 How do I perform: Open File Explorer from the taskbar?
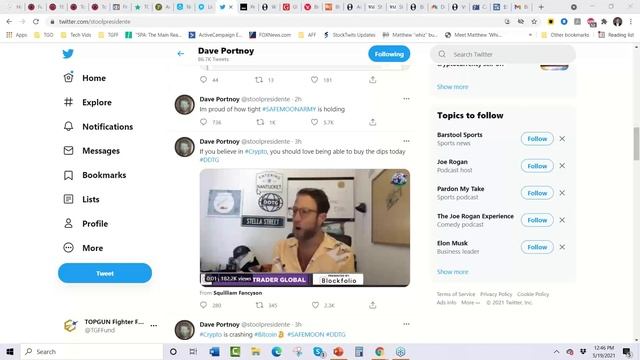coord(256,351)
